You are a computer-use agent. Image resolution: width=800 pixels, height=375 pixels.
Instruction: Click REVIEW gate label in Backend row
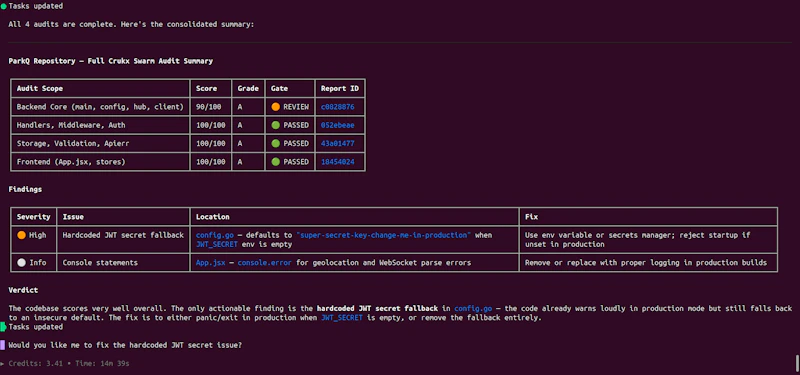296,107
